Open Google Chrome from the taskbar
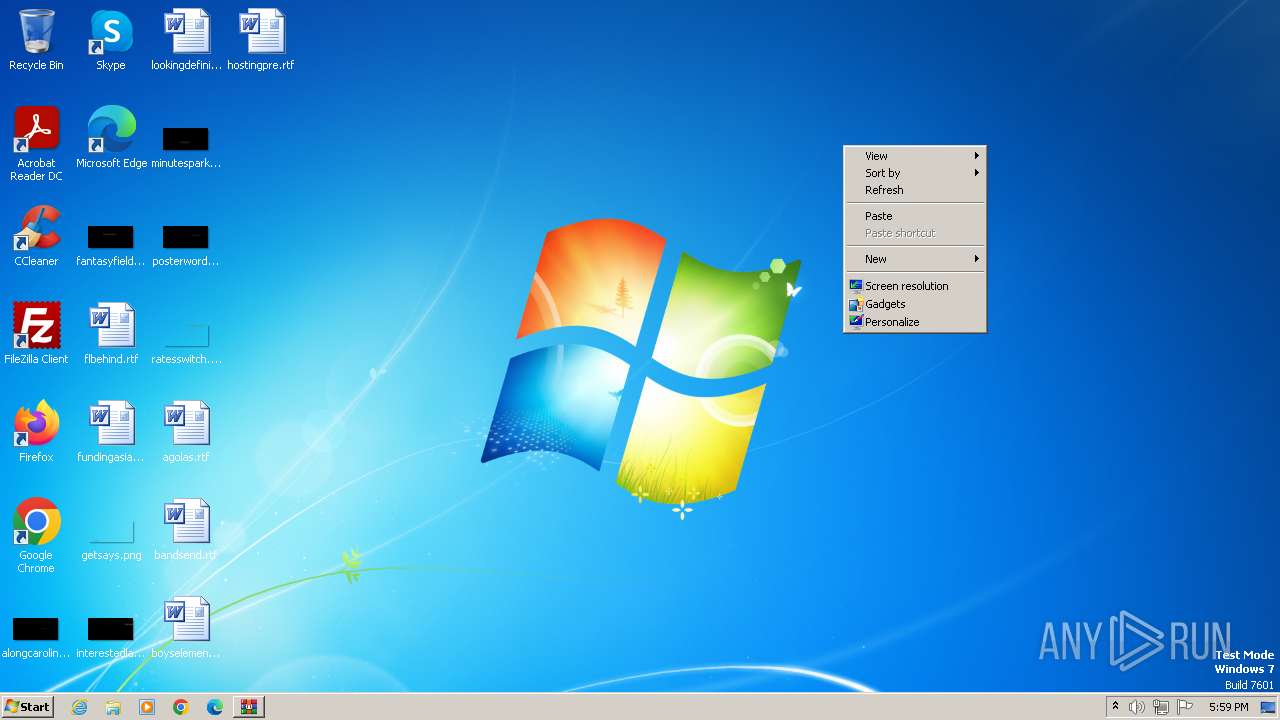The image size is (1280, 720). [x=181, y=707]
